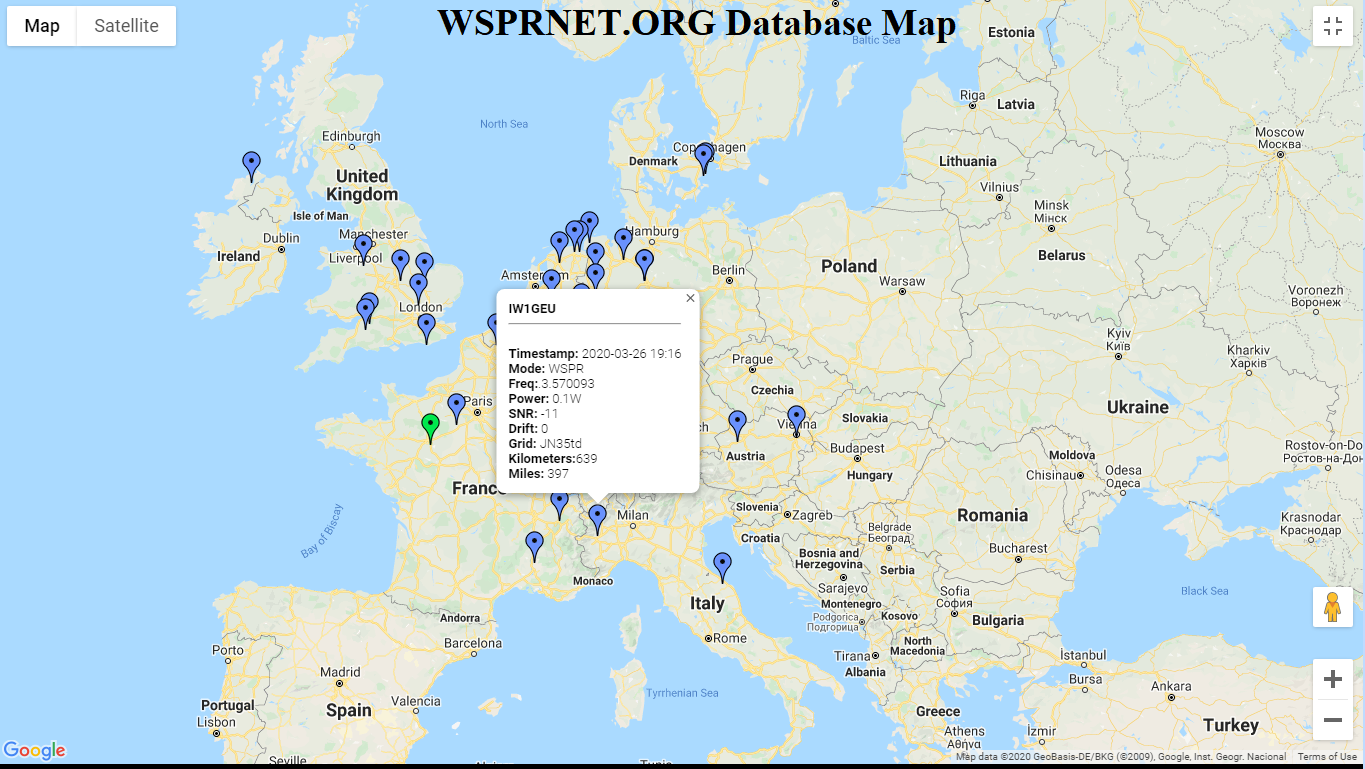Screen dimensions: 1365x769
Task: Select the marker above Amsterdam label
Action: 559,246
